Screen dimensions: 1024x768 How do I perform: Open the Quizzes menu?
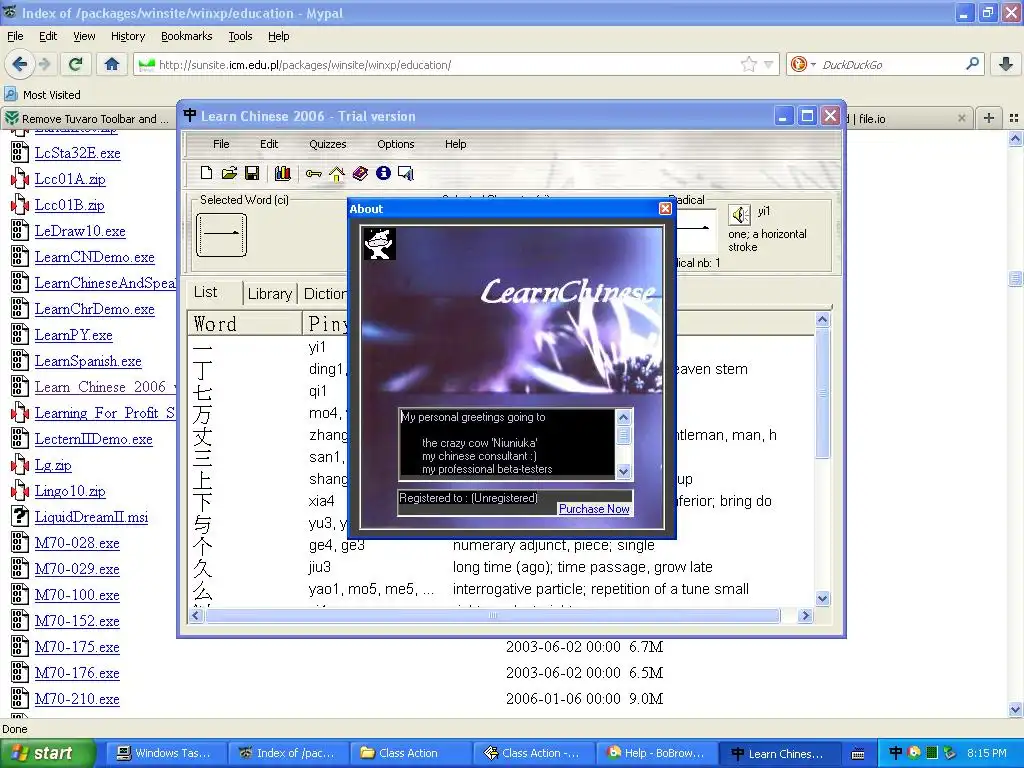click(x=328, y=144)
